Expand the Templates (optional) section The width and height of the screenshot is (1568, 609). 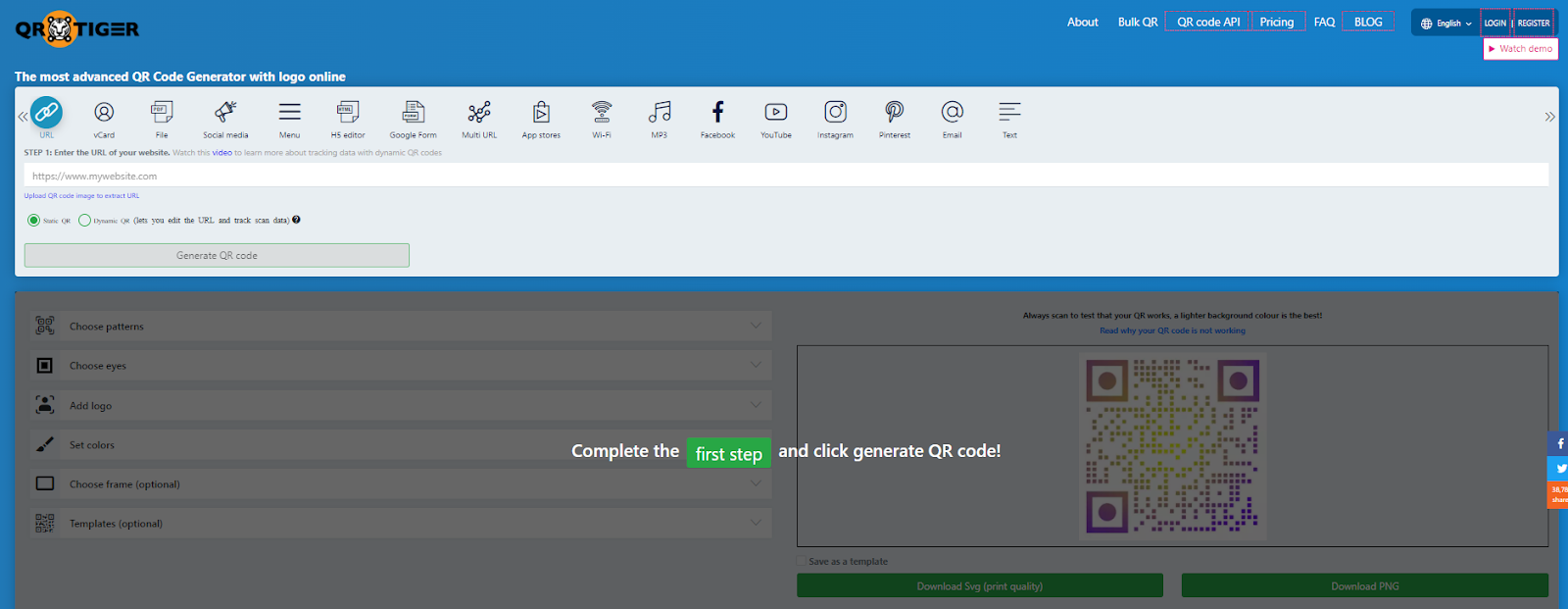point(400,523)
